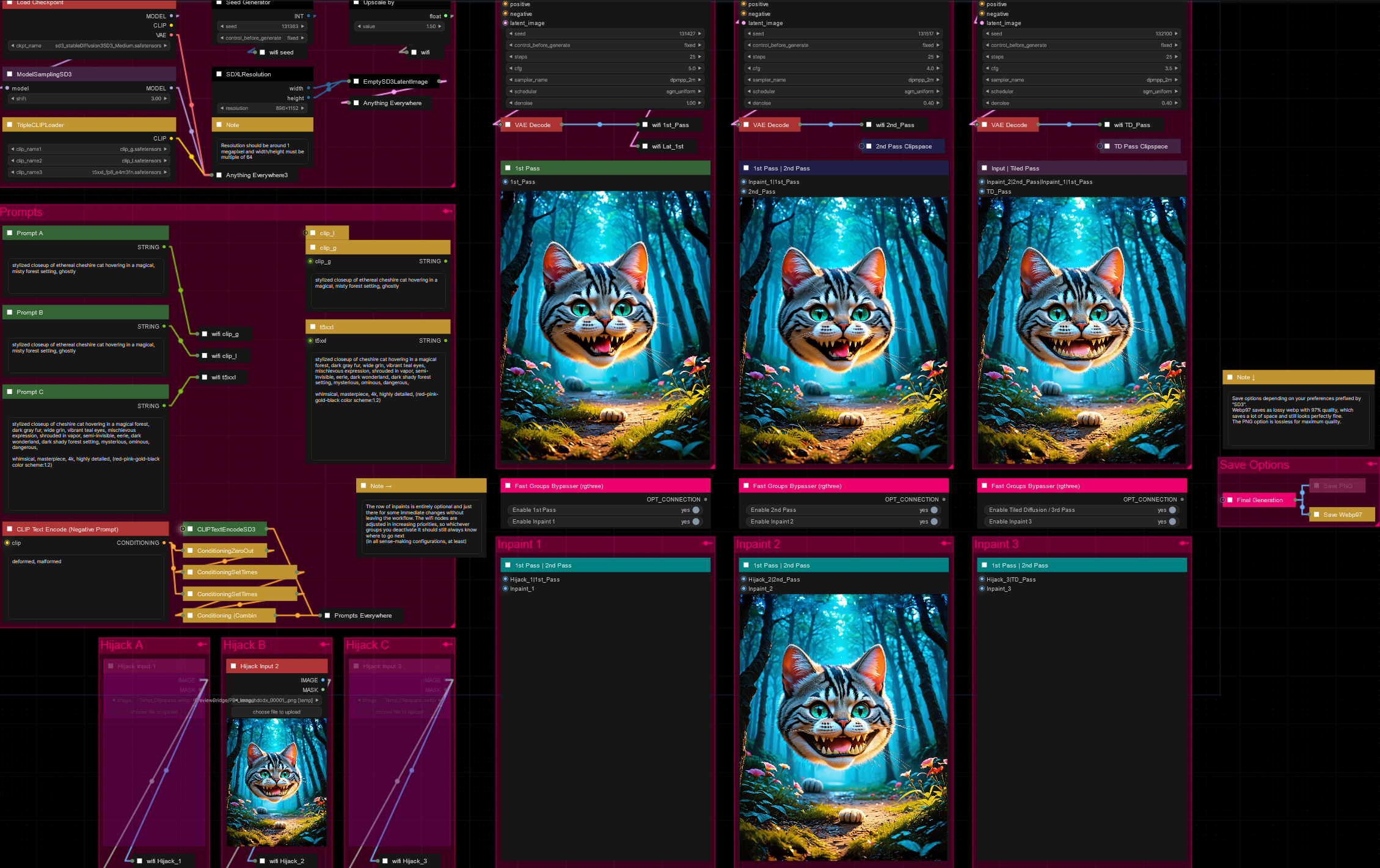Open the clip_name1 dropdown in TripleCLIPLoader
1380x868 pixels.
tap(89, 149)
